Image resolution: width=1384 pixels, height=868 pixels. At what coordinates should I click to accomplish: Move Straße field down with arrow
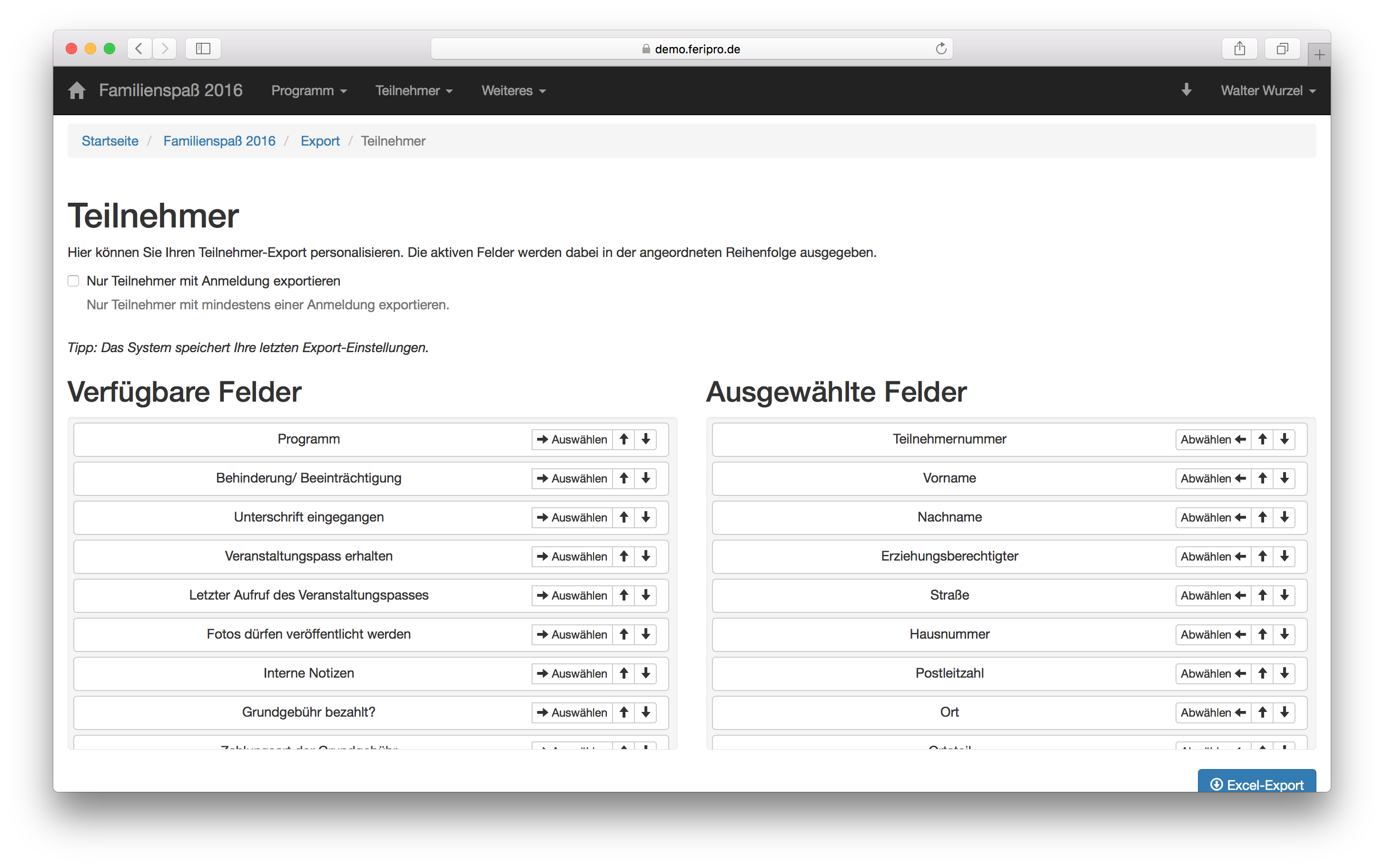pos(1284,595)
